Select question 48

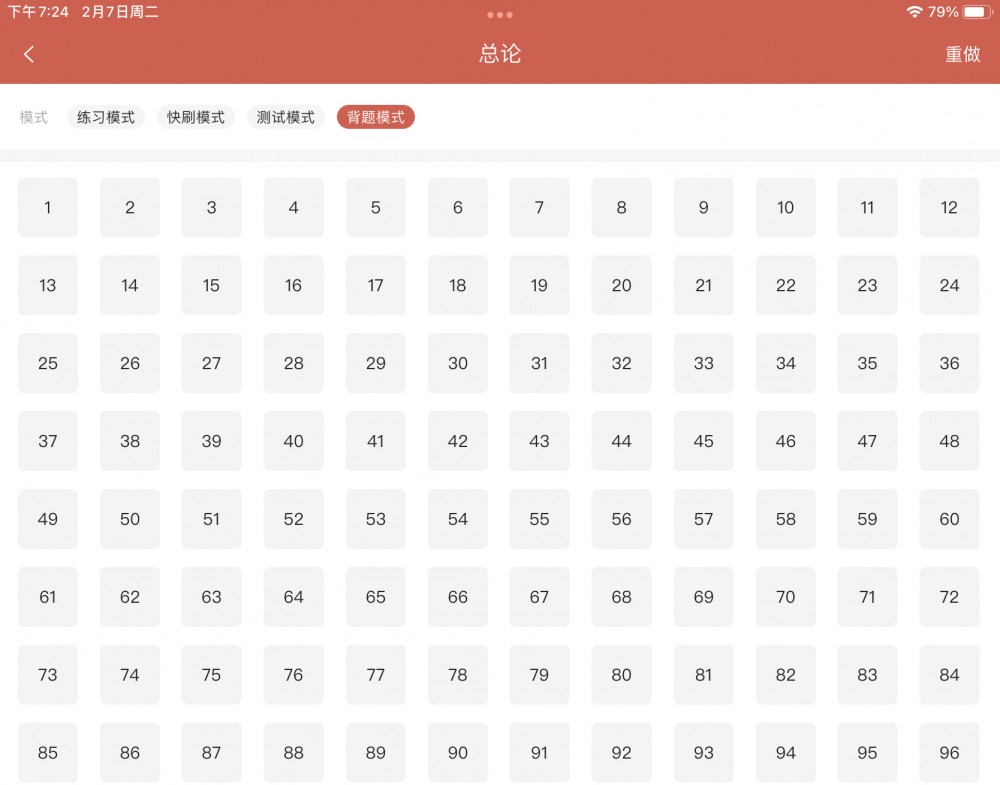[x=949, y=441]
